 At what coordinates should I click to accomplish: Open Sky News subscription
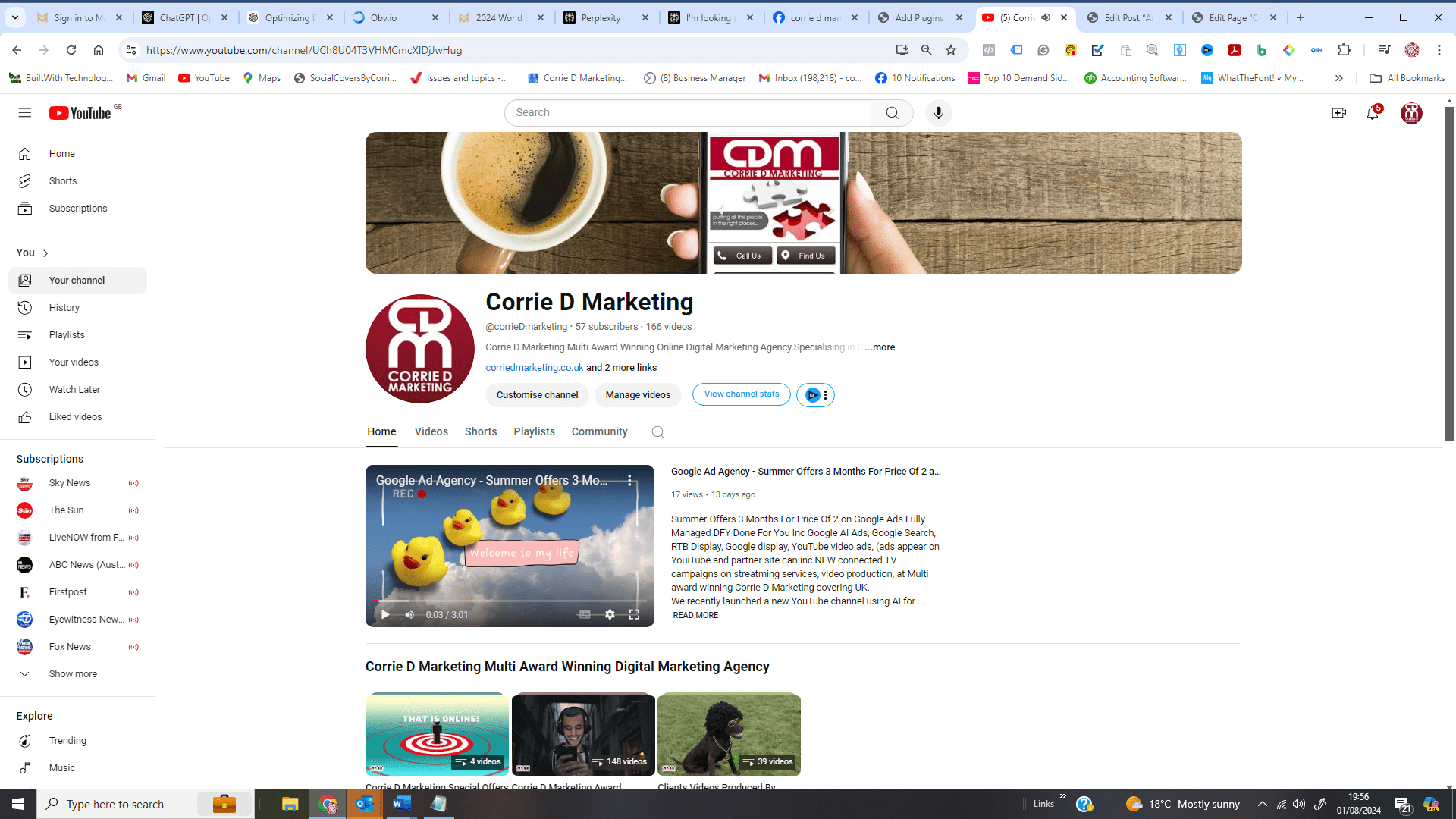coord(77,483)
